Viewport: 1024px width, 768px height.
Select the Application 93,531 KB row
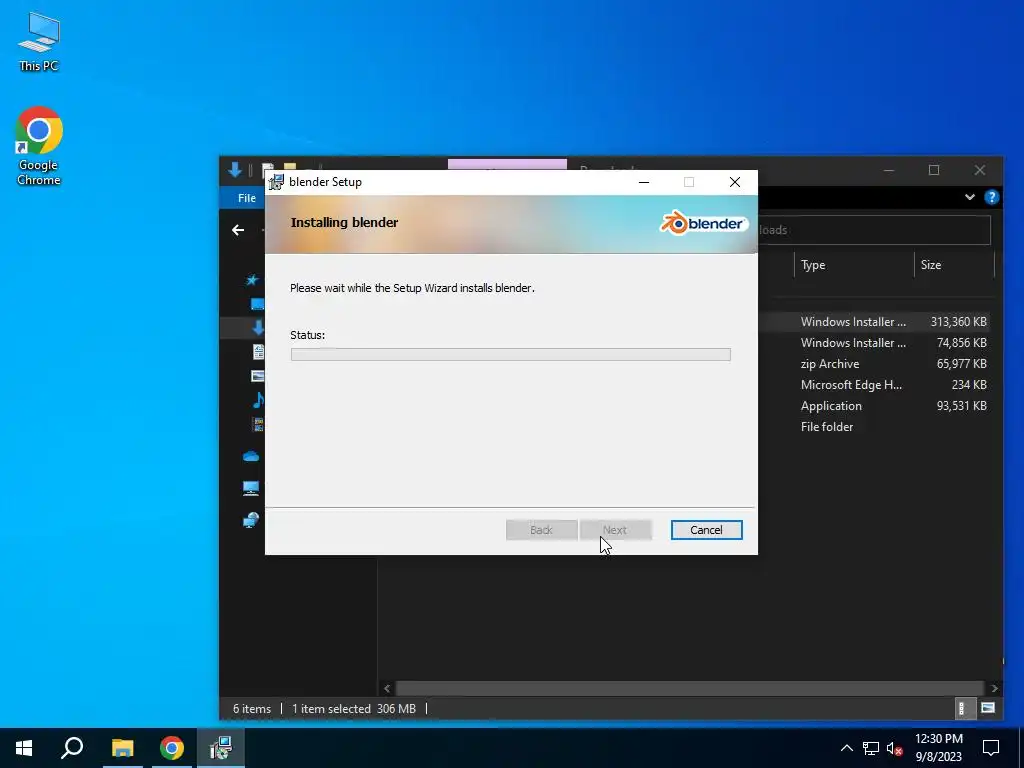[x=874, y=406]
